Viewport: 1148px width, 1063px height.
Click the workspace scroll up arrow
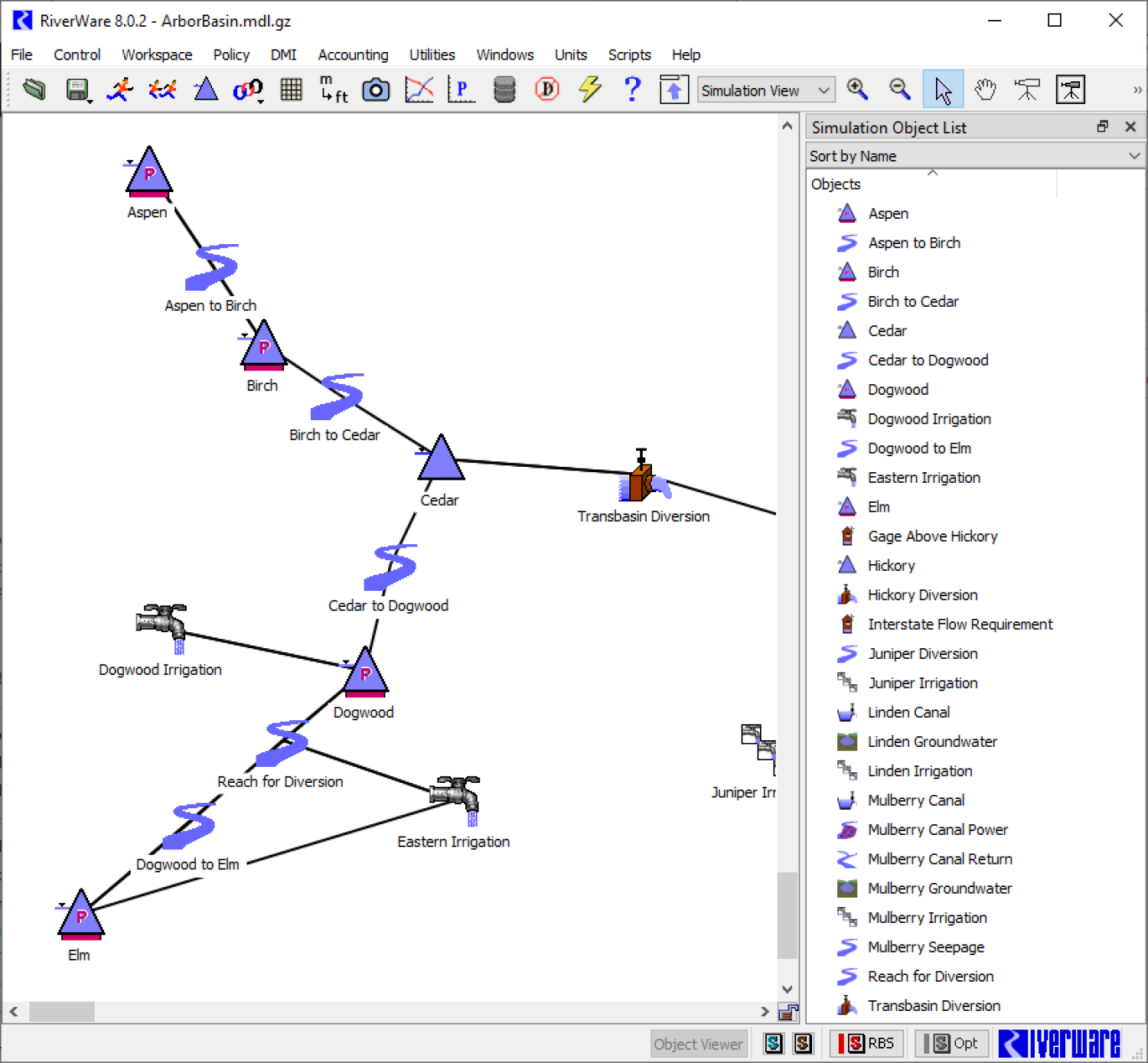click(x=788, y=126)
